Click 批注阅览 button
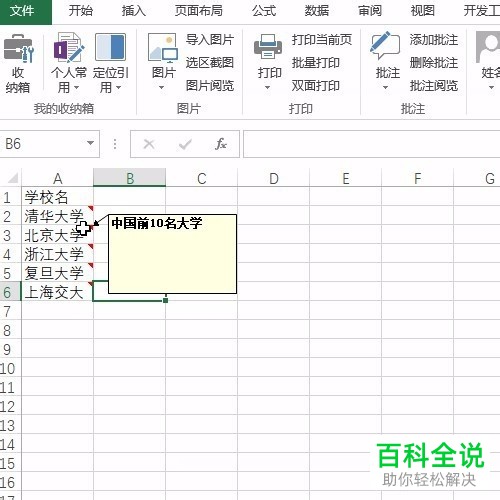500x500 pixels. point(434,86)
